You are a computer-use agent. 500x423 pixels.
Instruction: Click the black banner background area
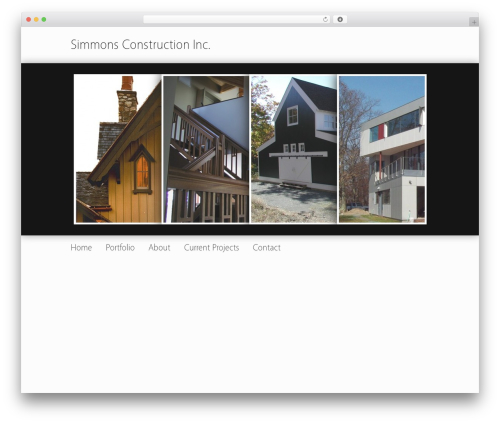47,149
